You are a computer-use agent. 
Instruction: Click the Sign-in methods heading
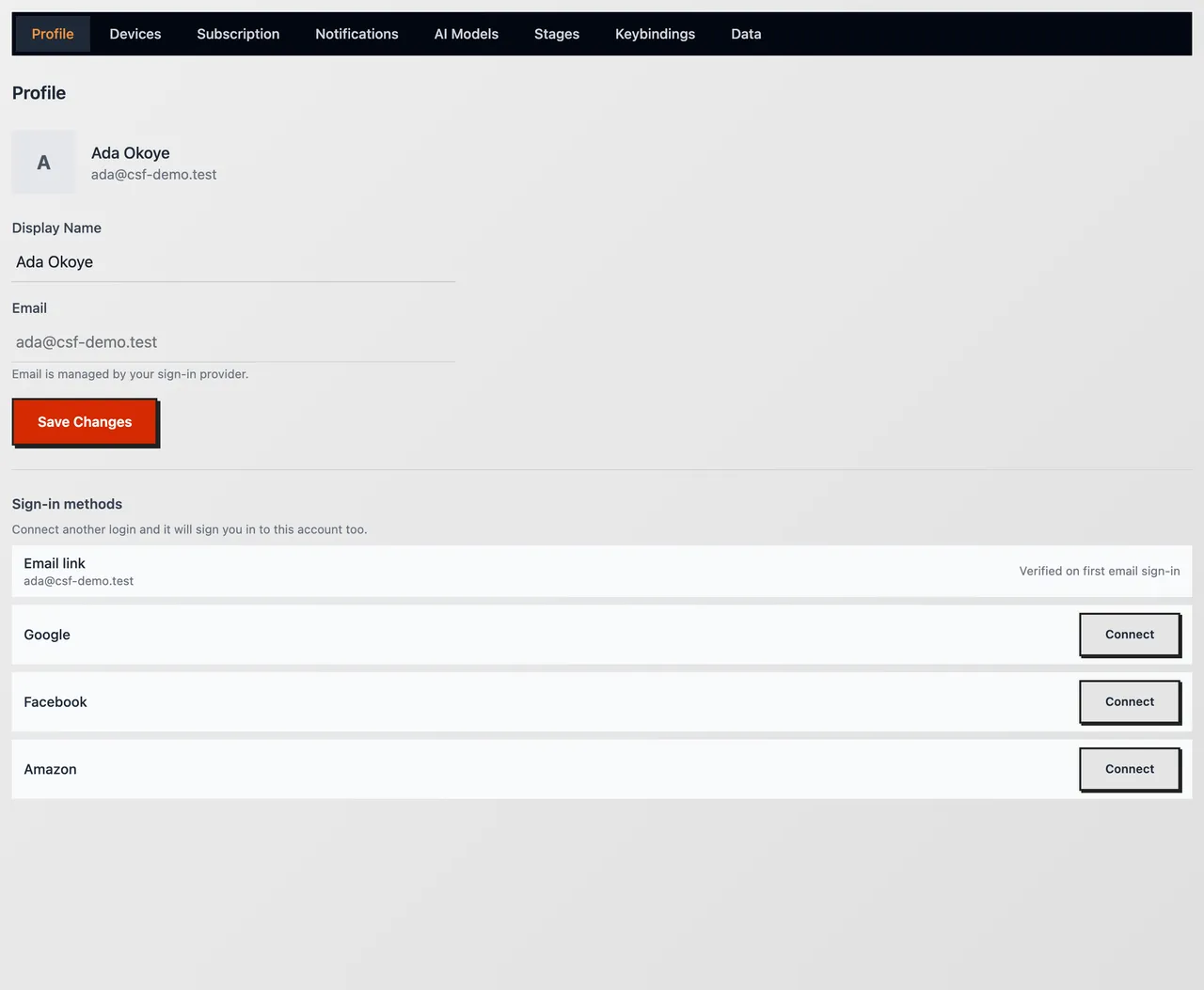point(67,504)
